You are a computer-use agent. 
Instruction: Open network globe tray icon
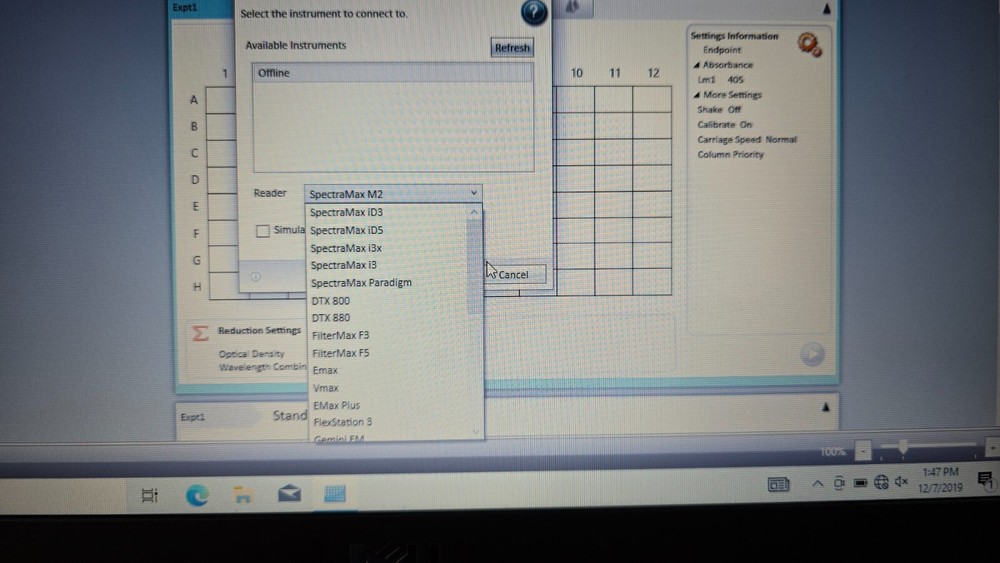tap(881, 482)
